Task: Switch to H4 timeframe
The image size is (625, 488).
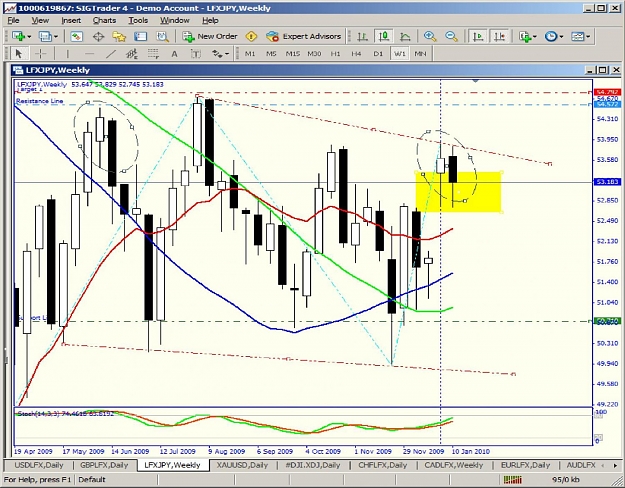Action: (356, 53)
